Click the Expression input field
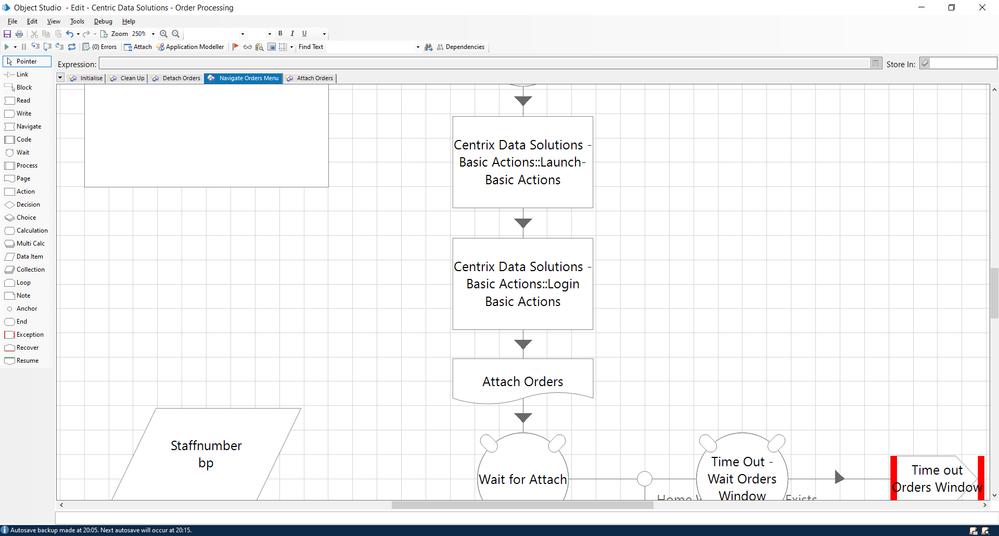This screenshot has width=999, height=536. coord(484,63)
